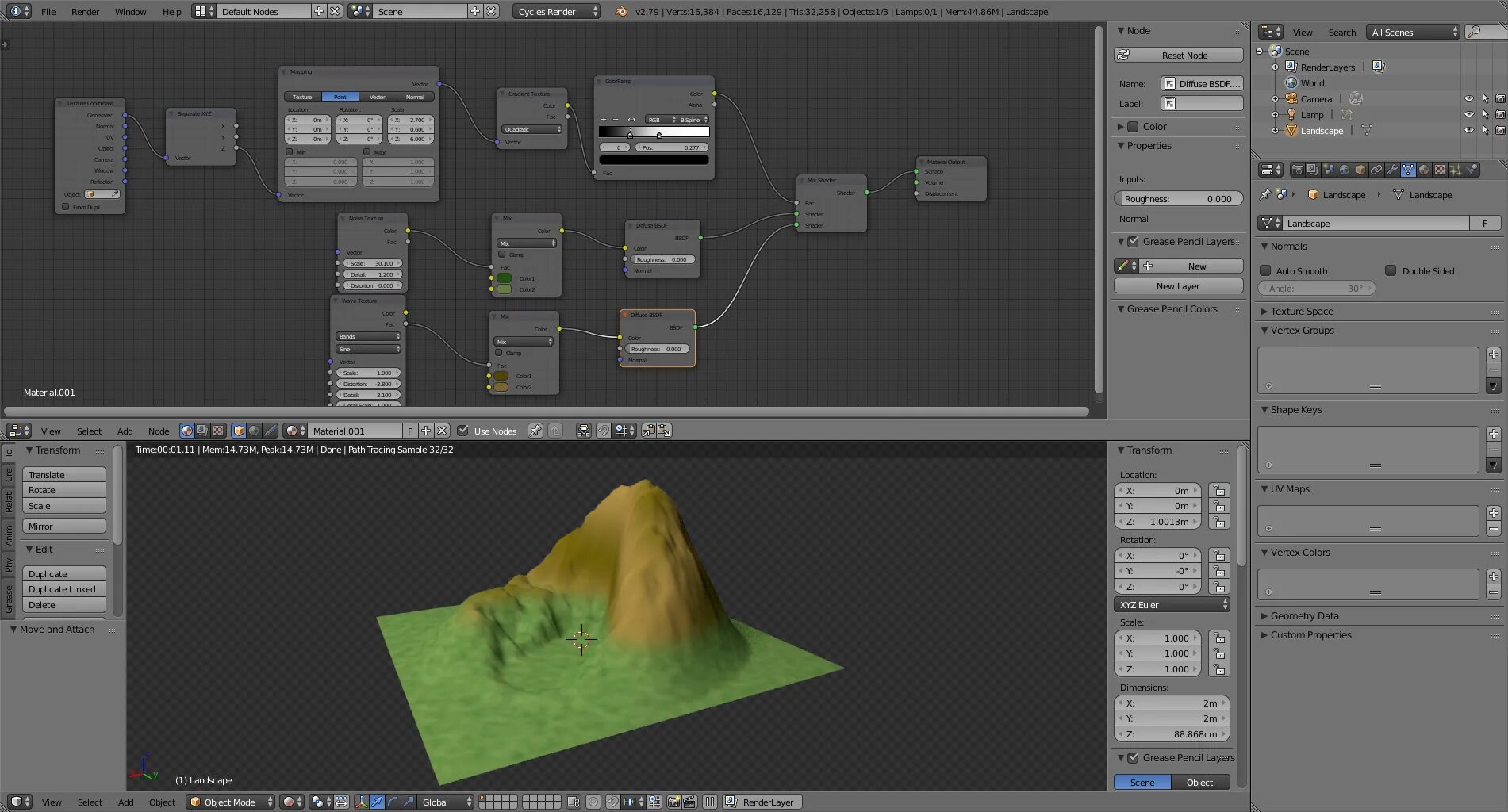Open the Material properties tab icon
Image resolution: width=1508 pixels, height=812 pixels.
click(x=1424, y=170)
